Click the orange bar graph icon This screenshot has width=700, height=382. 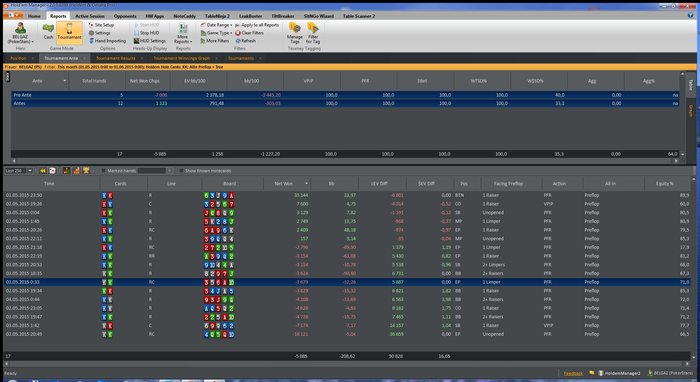click(76, 171)
